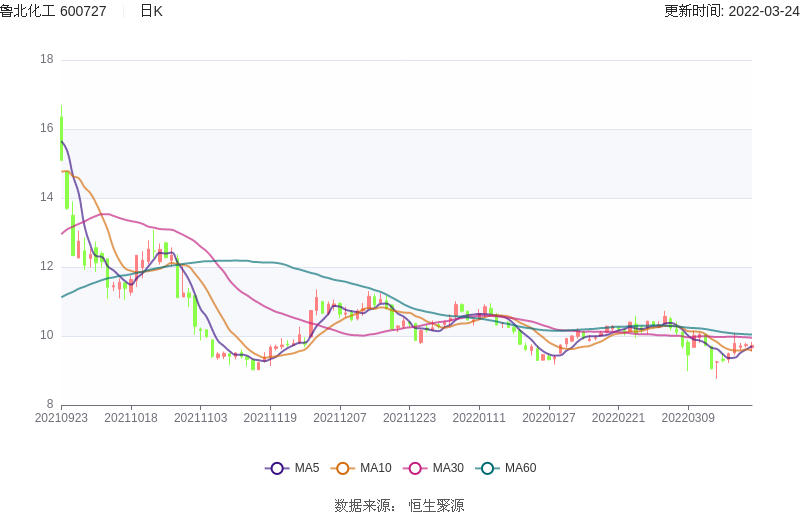Click the 数据来源 label at the bottom
Screen dimensions: 800x517
pos(361,506)
